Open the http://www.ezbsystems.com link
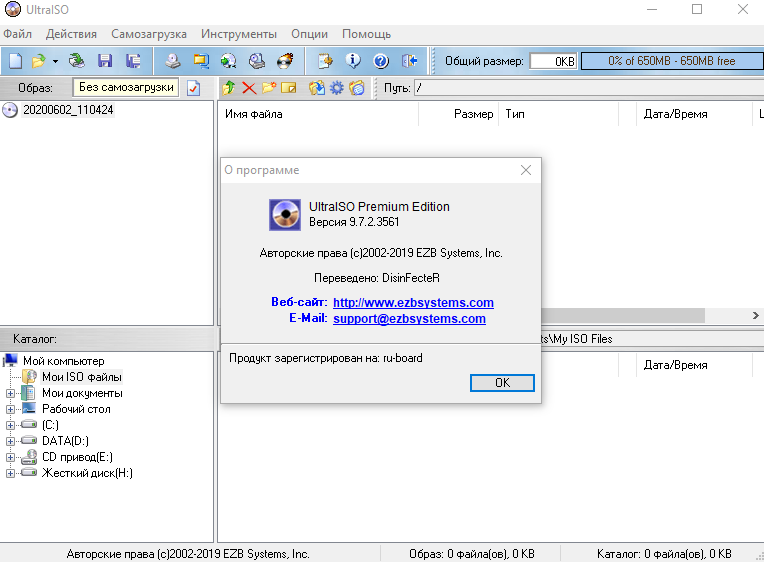The width and height of the screenshot is (764, 562). click(x=413, y=303)
